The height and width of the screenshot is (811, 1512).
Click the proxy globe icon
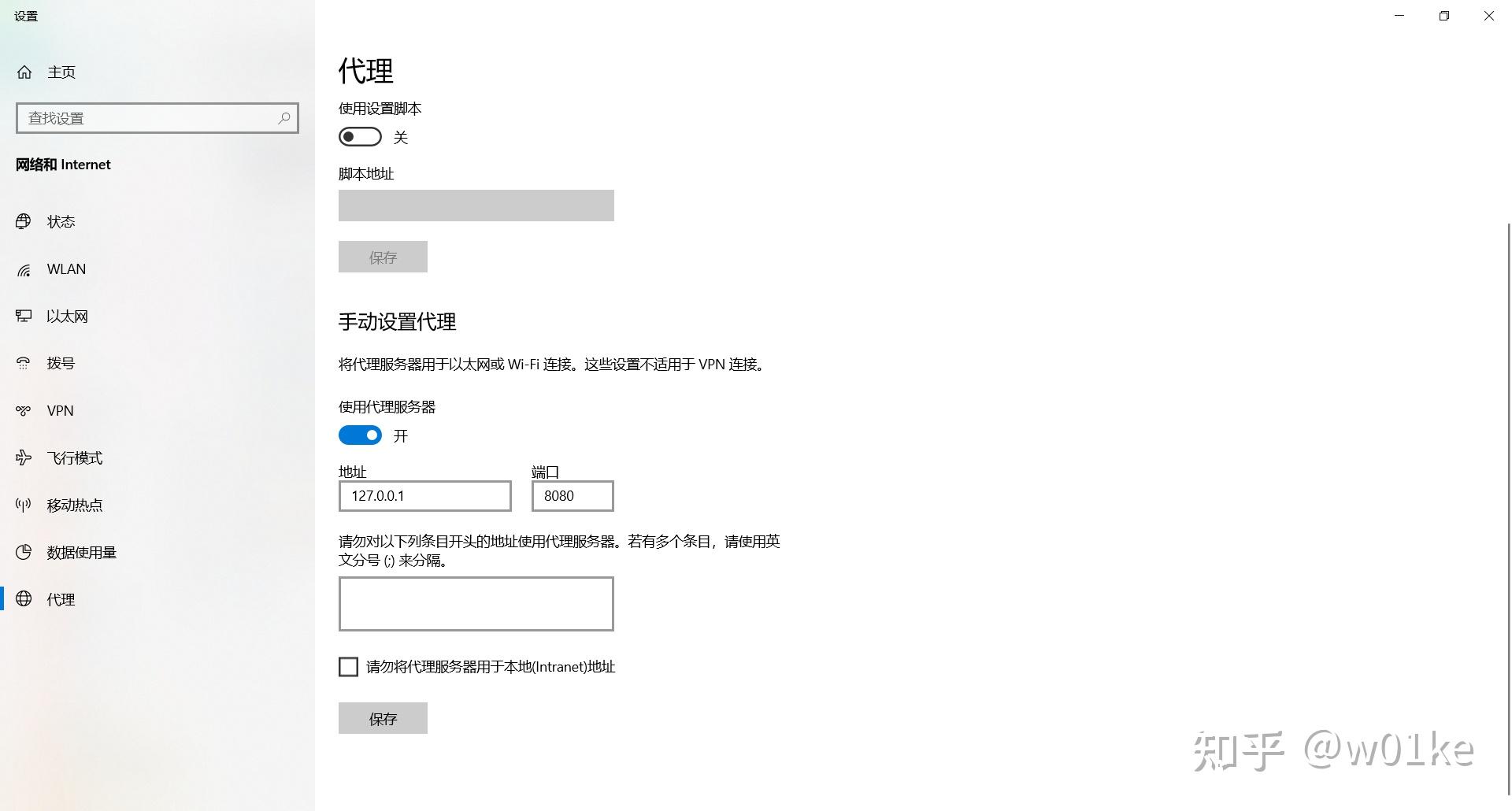[24, 599]
